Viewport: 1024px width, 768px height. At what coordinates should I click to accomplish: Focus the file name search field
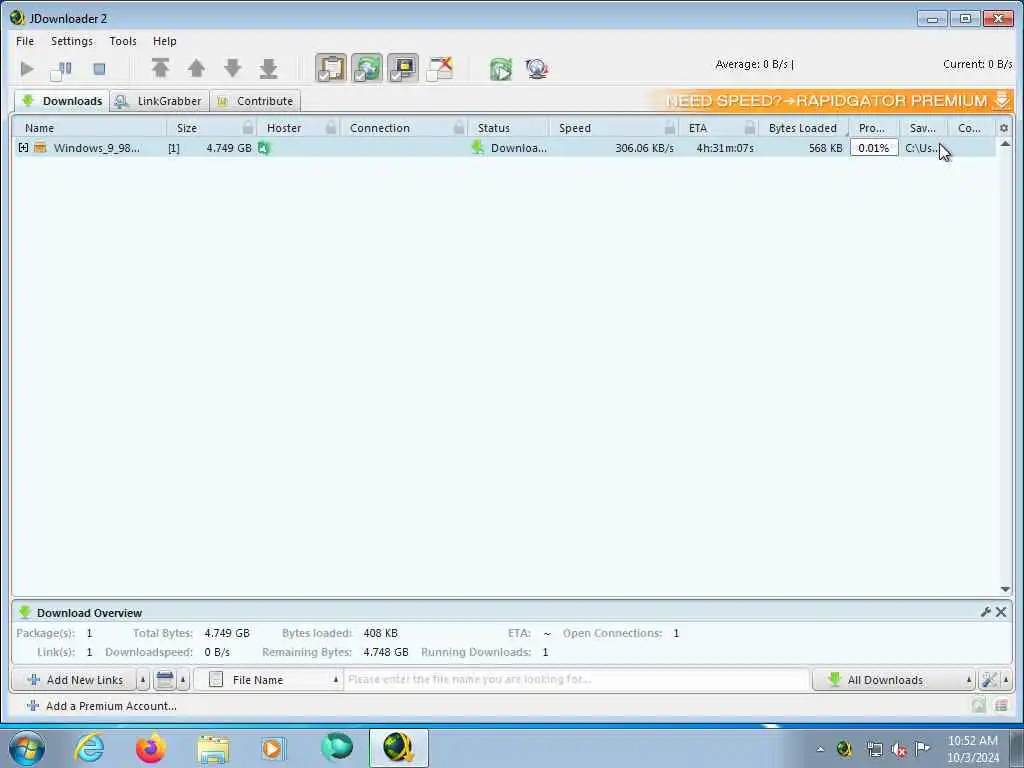point(576,680)
